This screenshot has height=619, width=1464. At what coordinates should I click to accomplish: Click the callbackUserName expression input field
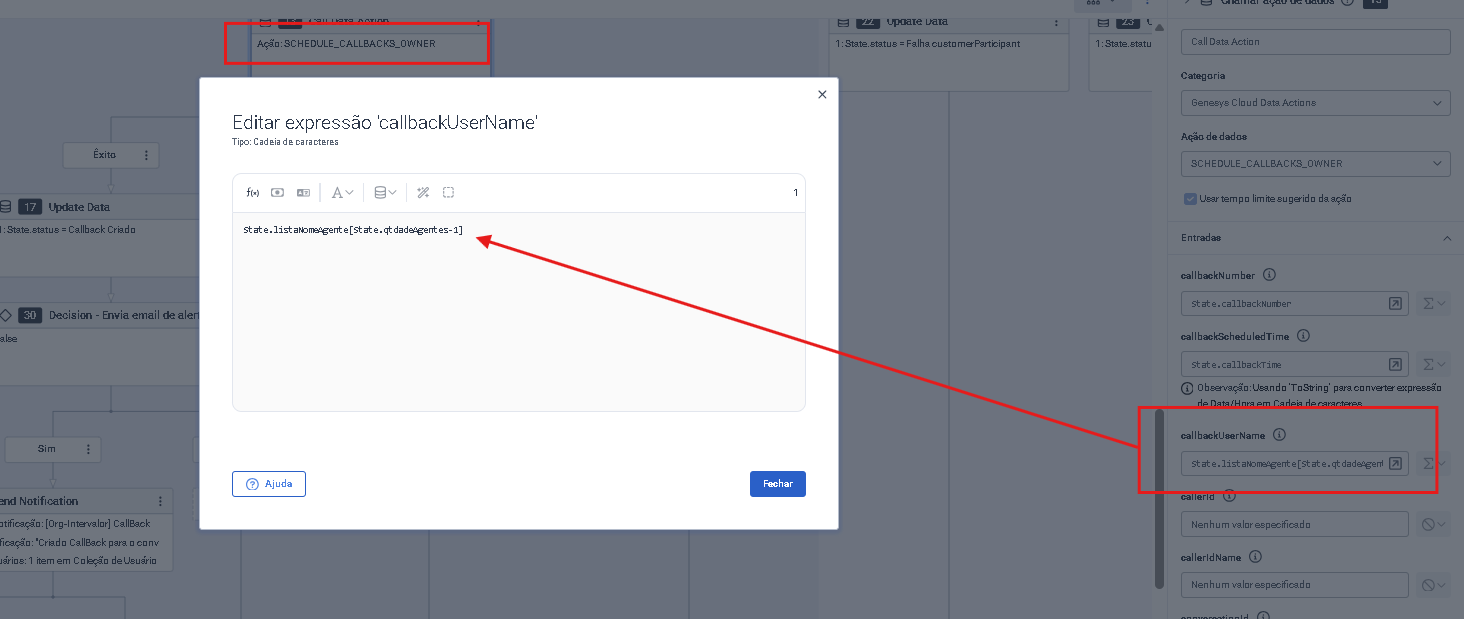pyautogui.click(x=1284, y=464)
